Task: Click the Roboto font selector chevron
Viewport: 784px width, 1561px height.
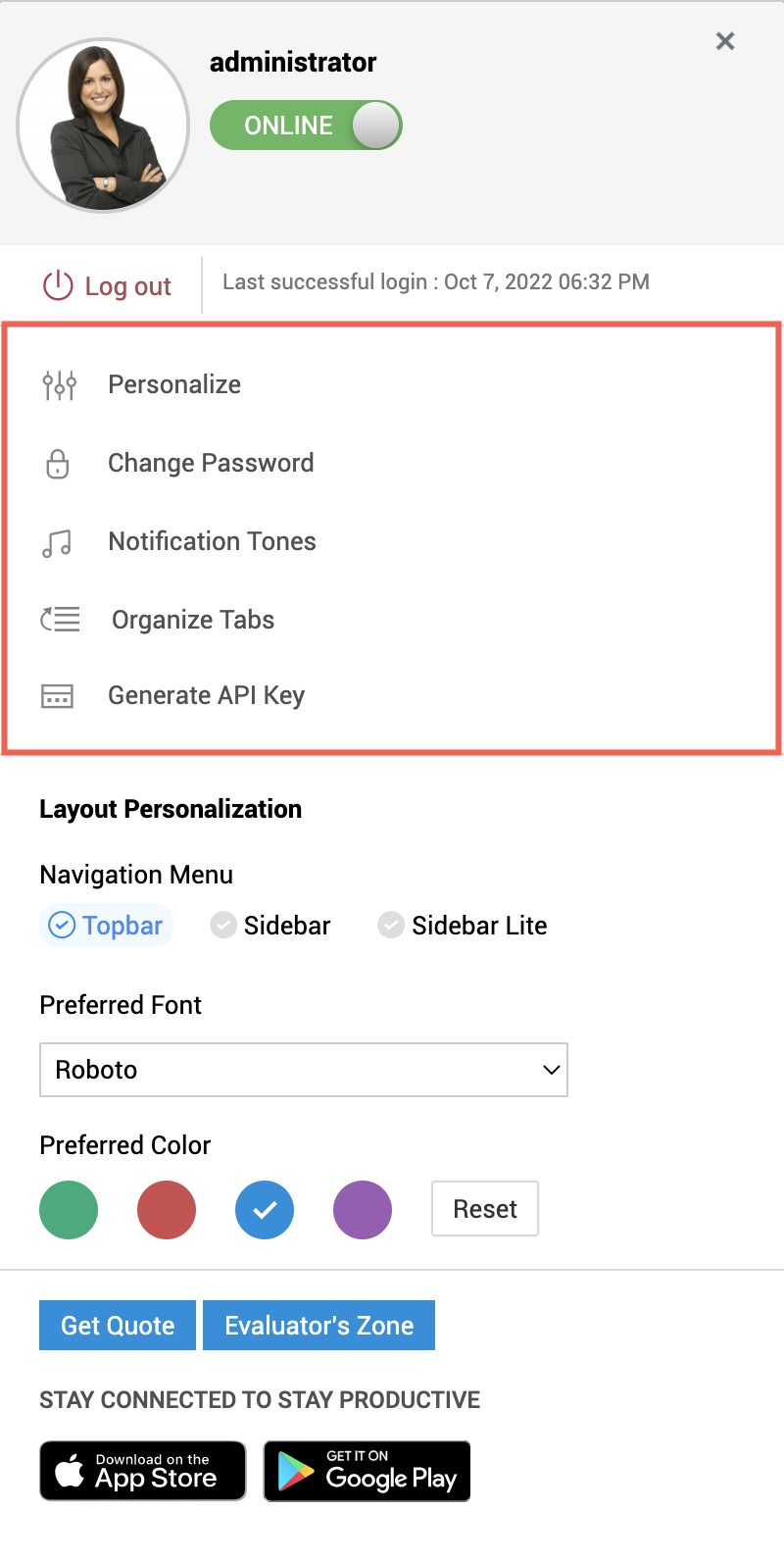Action: coord(550,1070)
